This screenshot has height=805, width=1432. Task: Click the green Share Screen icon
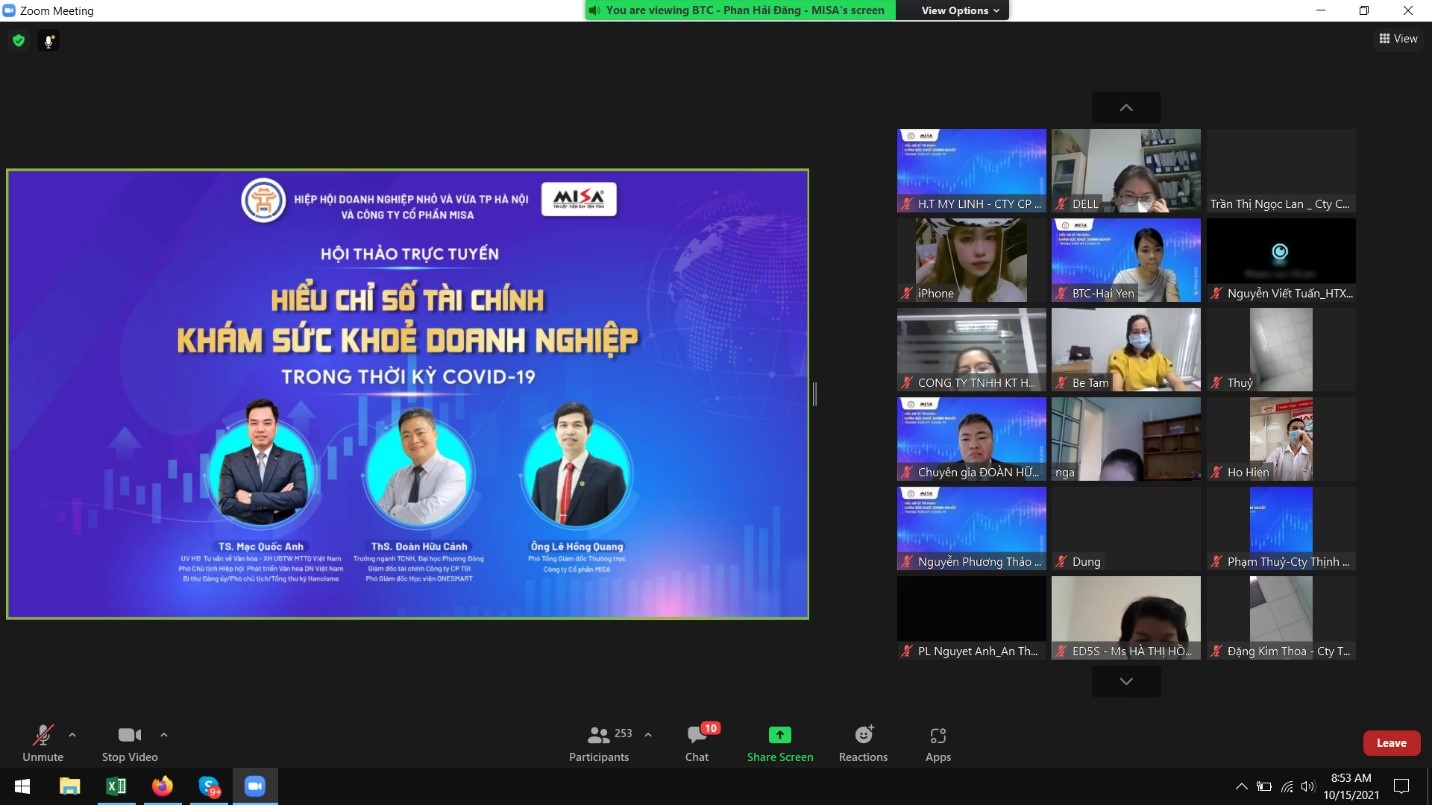point(780,735)
